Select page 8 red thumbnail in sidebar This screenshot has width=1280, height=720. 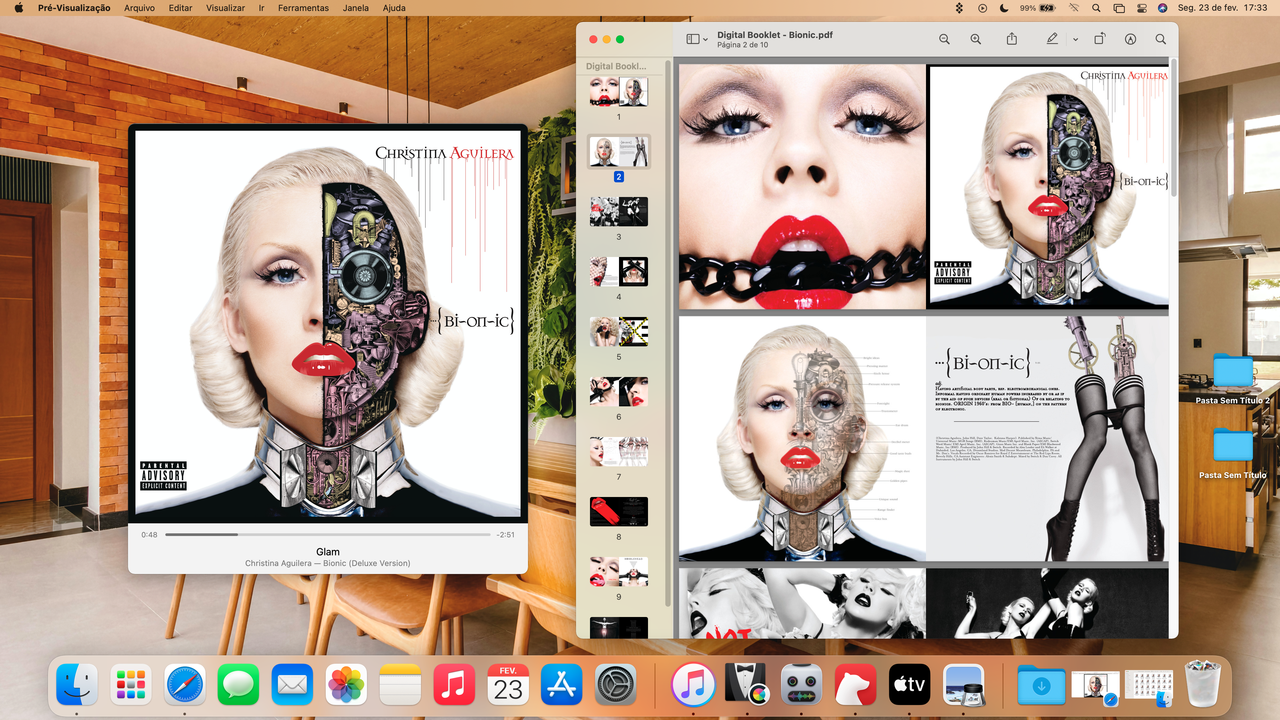click(x=619, y=512)
